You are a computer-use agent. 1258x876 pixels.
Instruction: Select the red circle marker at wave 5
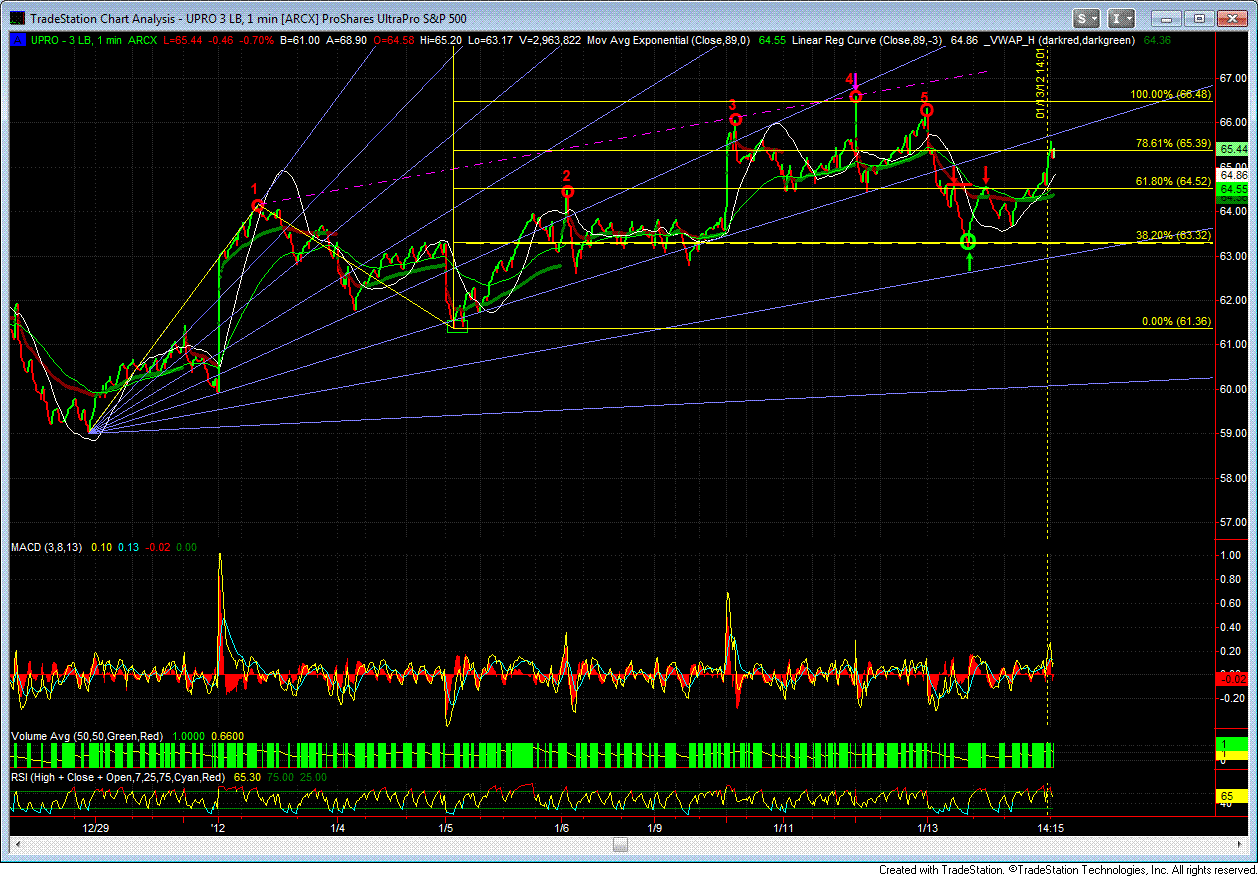tap(927, 110)
